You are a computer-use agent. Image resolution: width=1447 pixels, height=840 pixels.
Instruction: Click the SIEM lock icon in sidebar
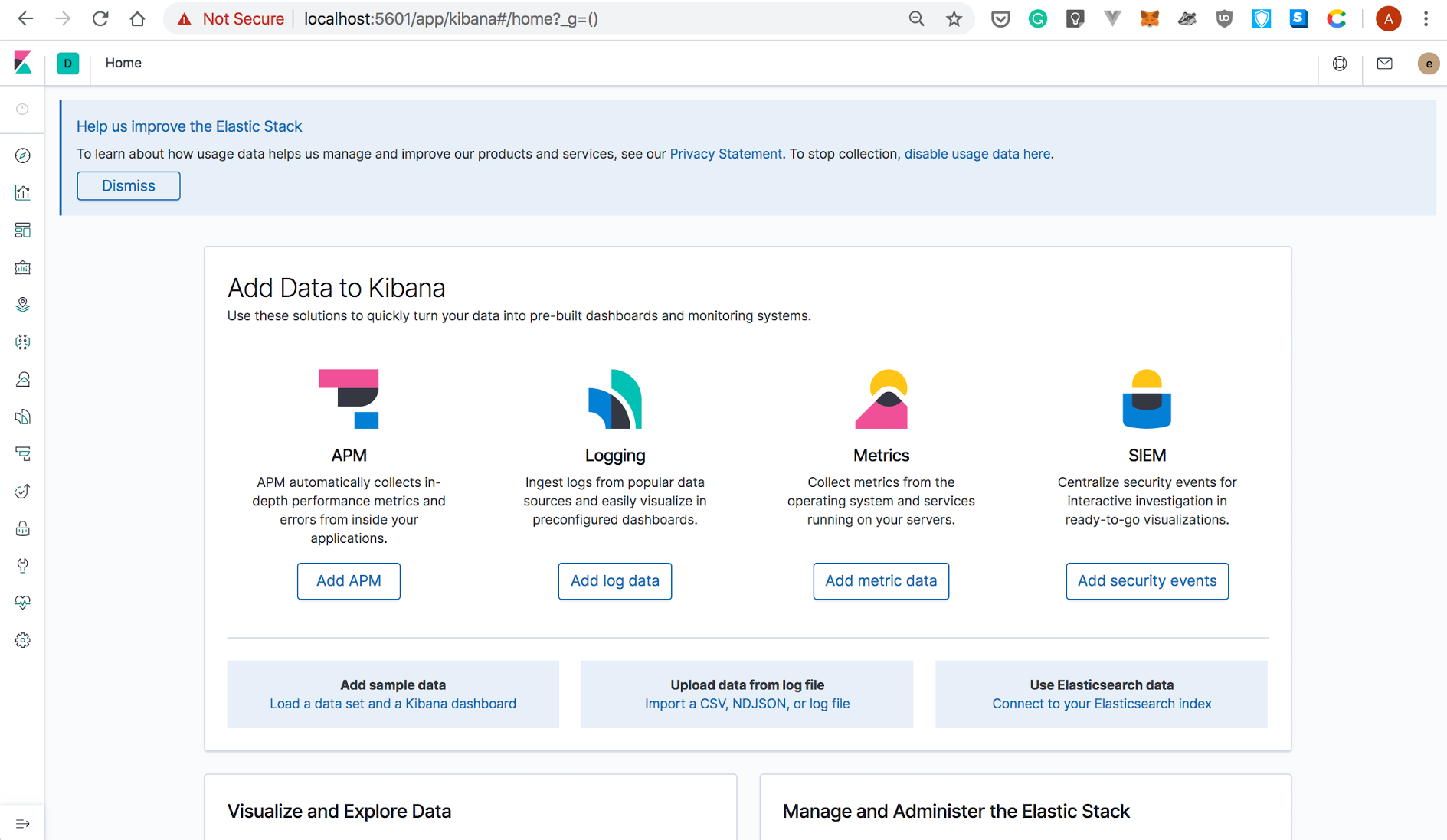point(23,528)
